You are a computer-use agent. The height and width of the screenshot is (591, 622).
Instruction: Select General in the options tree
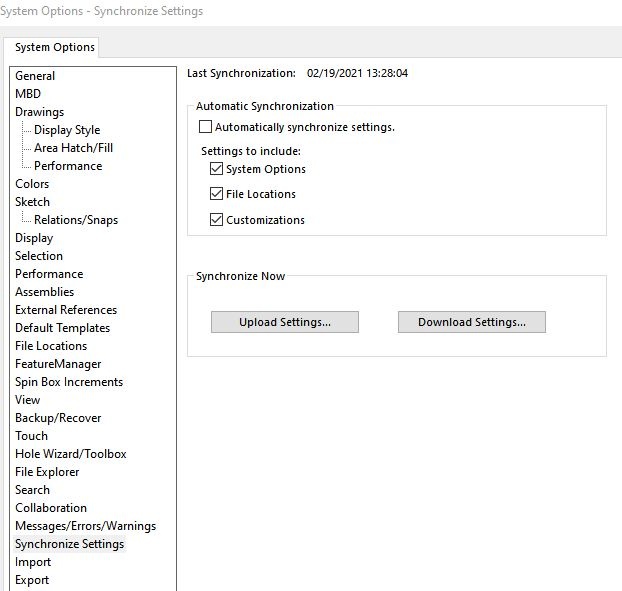(35, 76)
